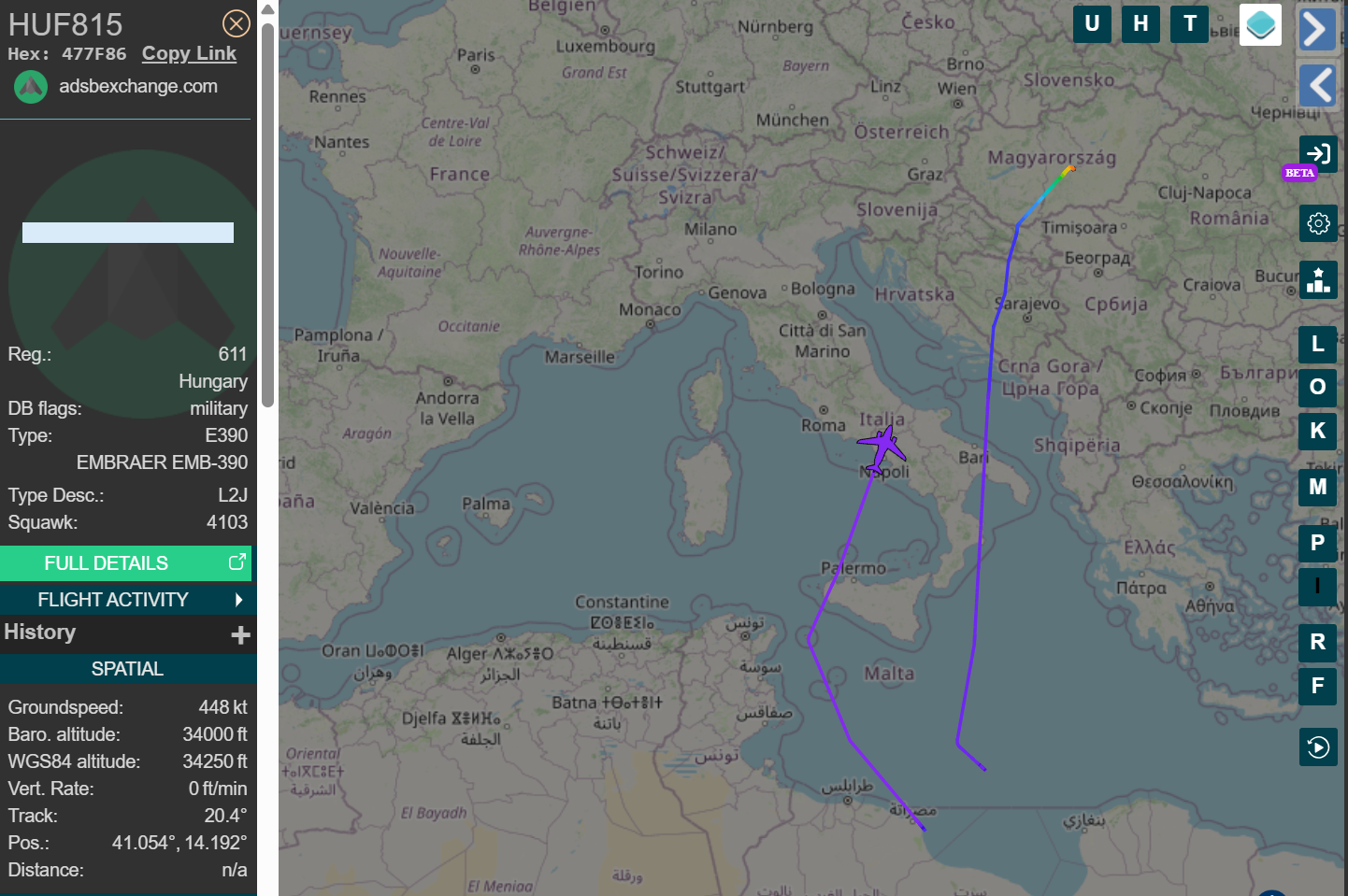Click the adsbexchange.com logo icon
The image size is (1348, 896).
(31, 87)
